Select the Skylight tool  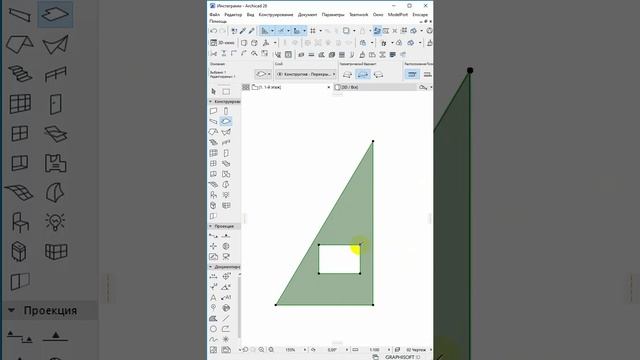click(x=226, y=164)
